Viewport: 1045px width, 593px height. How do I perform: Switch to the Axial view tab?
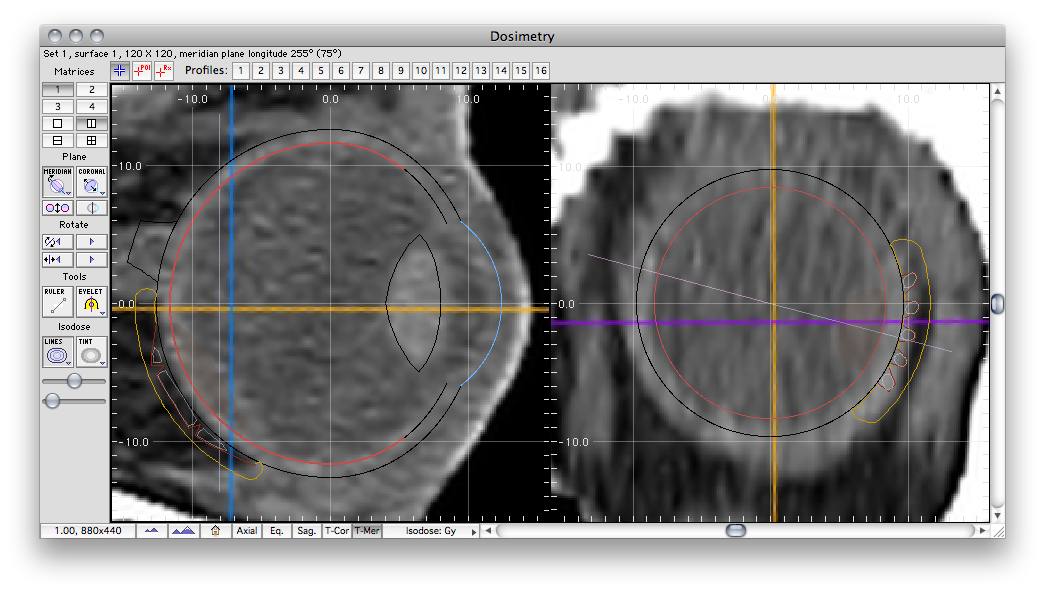[x=247, y=531]
